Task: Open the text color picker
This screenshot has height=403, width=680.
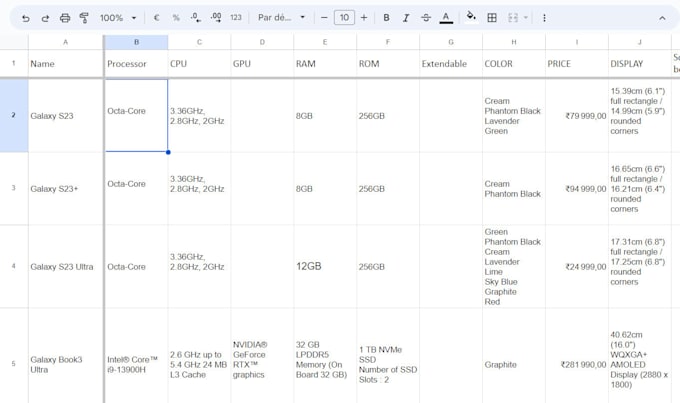Action: [446, 18]
